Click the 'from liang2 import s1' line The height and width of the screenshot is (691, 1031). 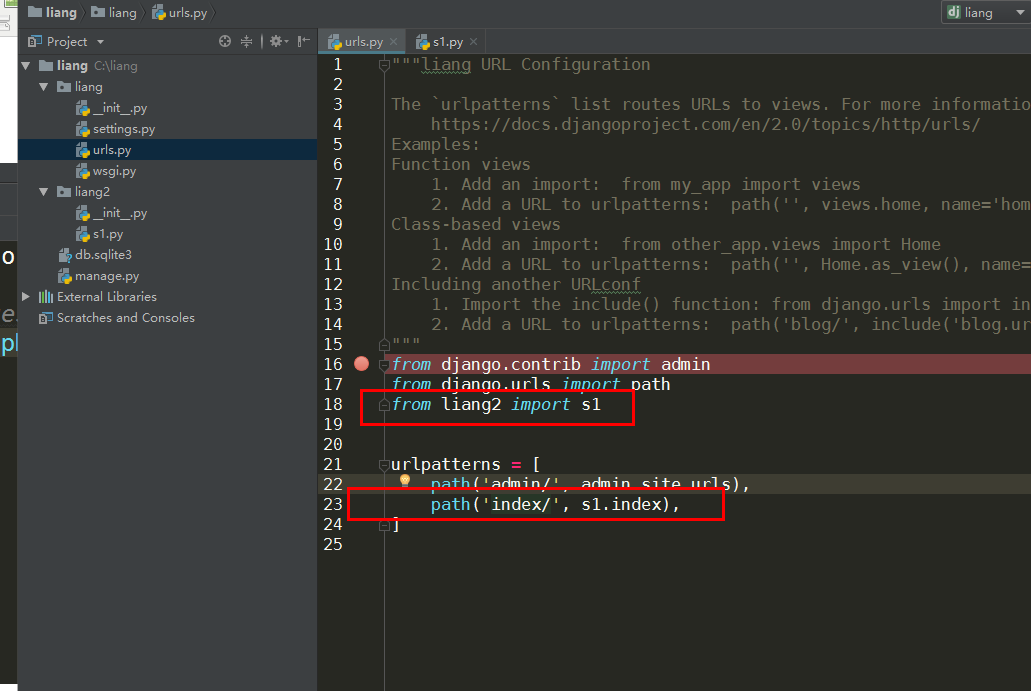click(x=496, y=404)
